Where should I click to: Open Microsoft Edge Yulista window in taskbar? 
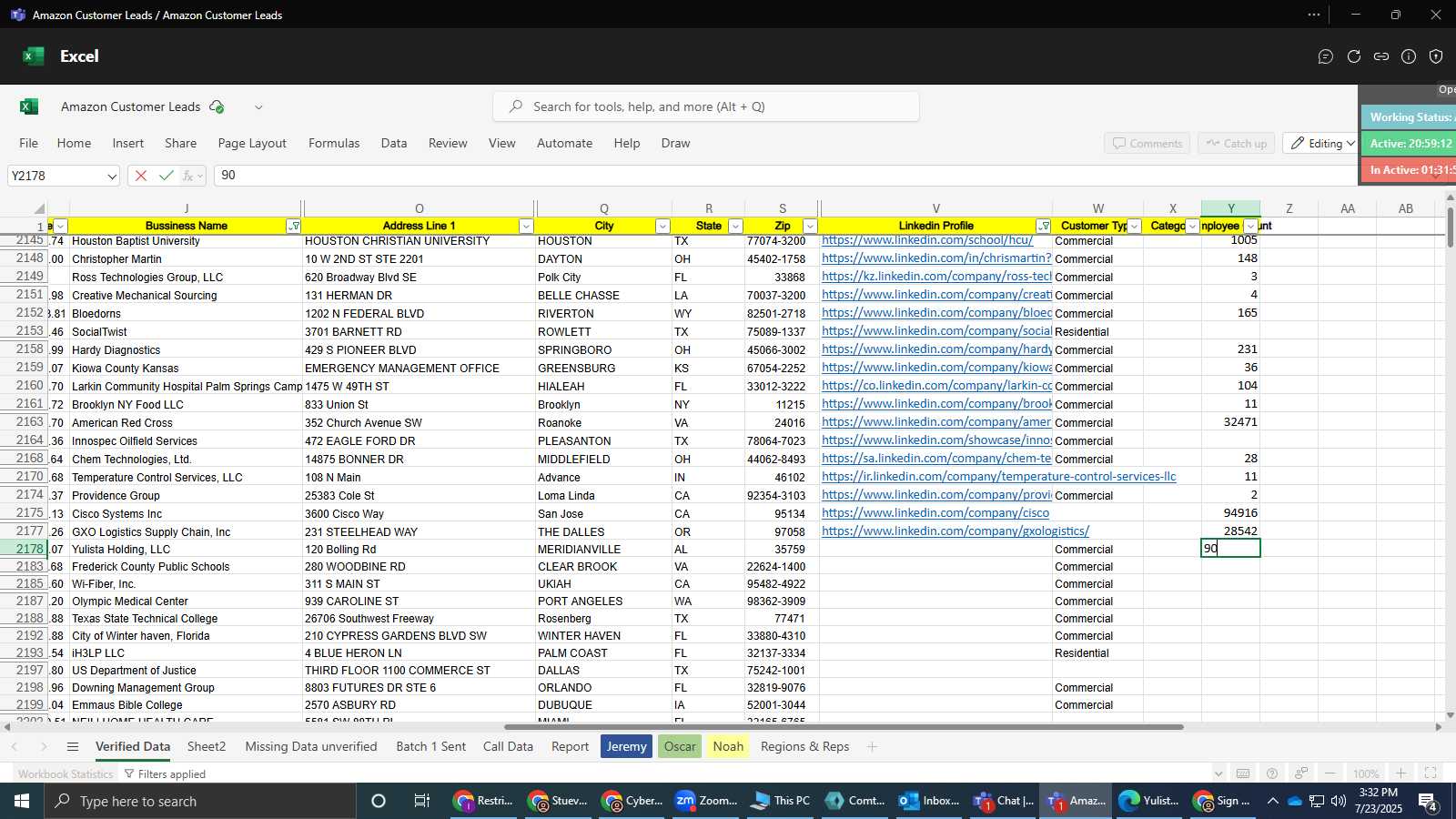click(x=1150, y=801)
